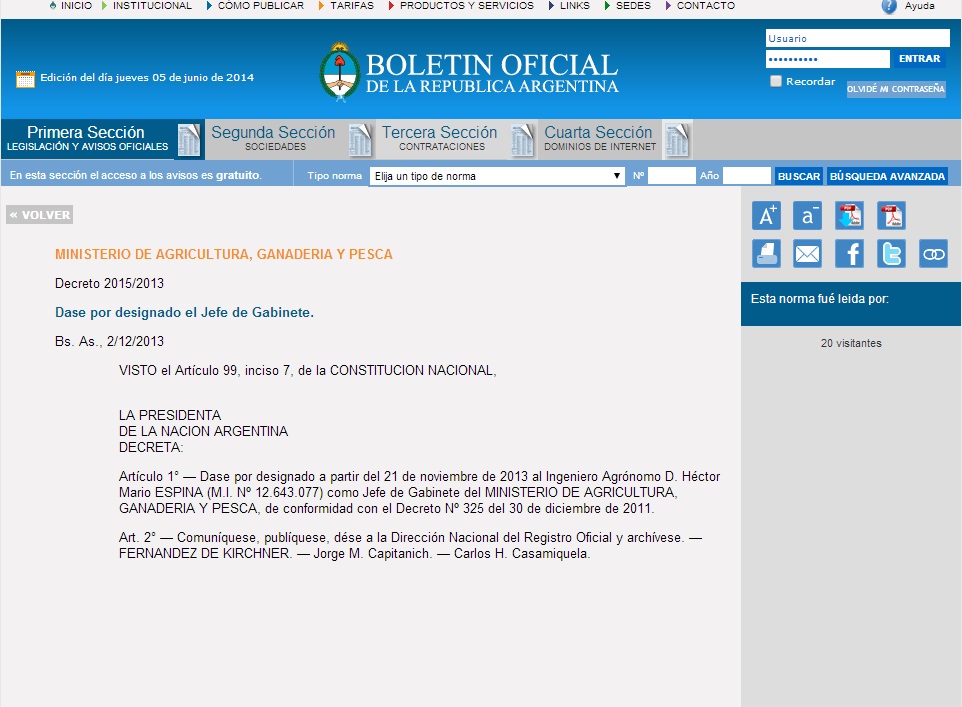Open TARIFAS in top navigation menu

point(350,6)
